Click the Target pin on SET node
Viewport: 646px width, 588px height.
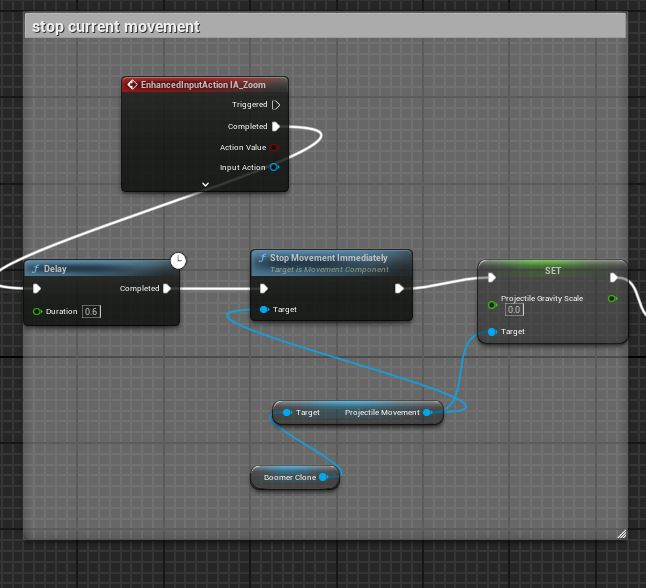click(x=491, y=332)
